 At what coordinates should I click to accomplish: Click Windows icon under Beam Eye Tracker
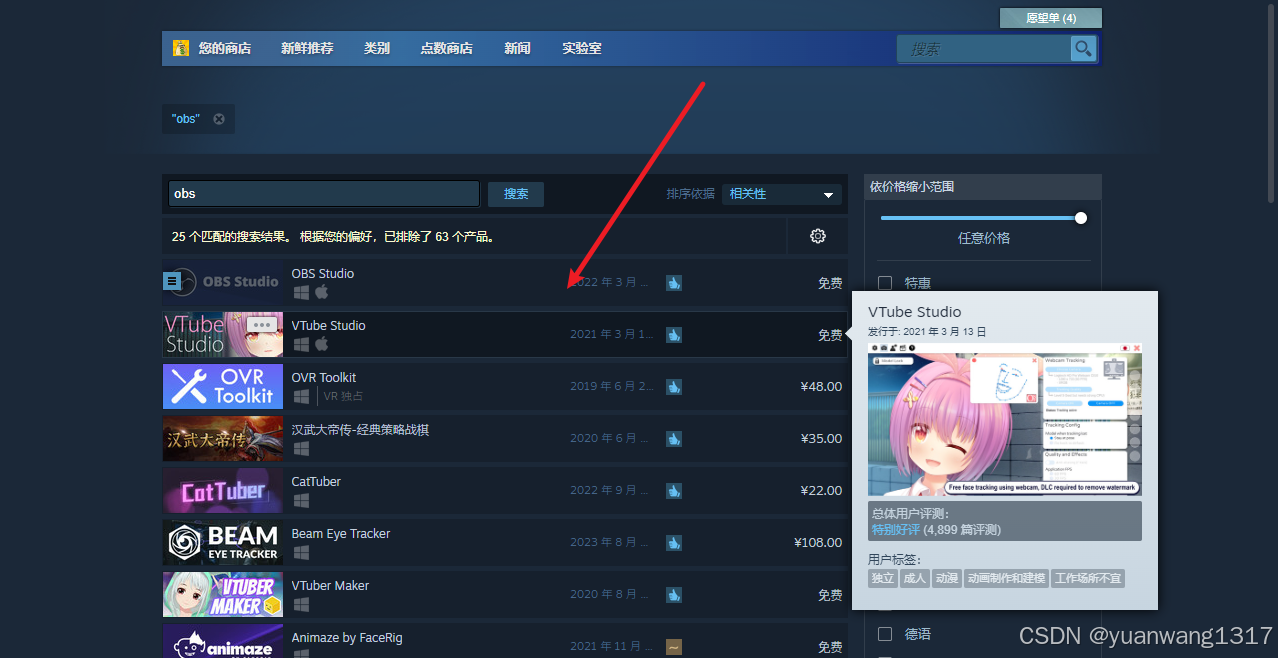coord(301,552)
